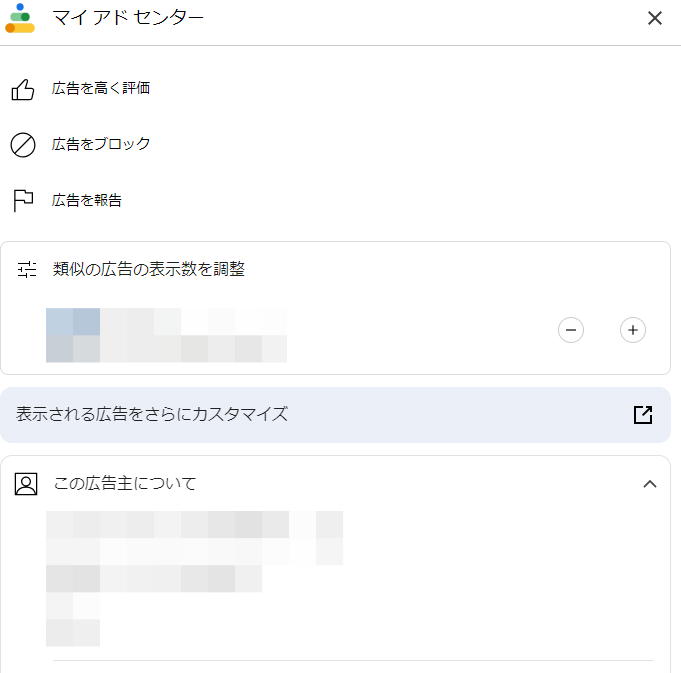Select the 広告をブロック option
Viewport: 681px width, 673px height.
[x=101, y=145]
